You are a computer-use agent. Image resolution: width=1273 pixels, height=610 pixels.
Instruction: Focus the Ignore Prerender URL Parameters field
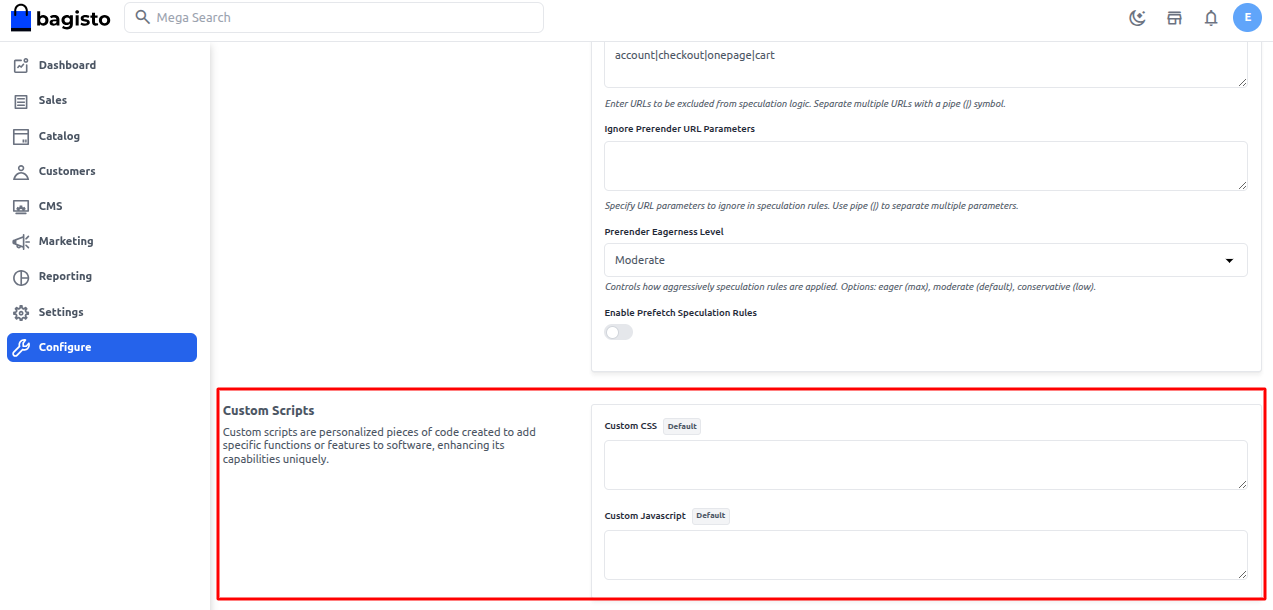click(925, 165)
